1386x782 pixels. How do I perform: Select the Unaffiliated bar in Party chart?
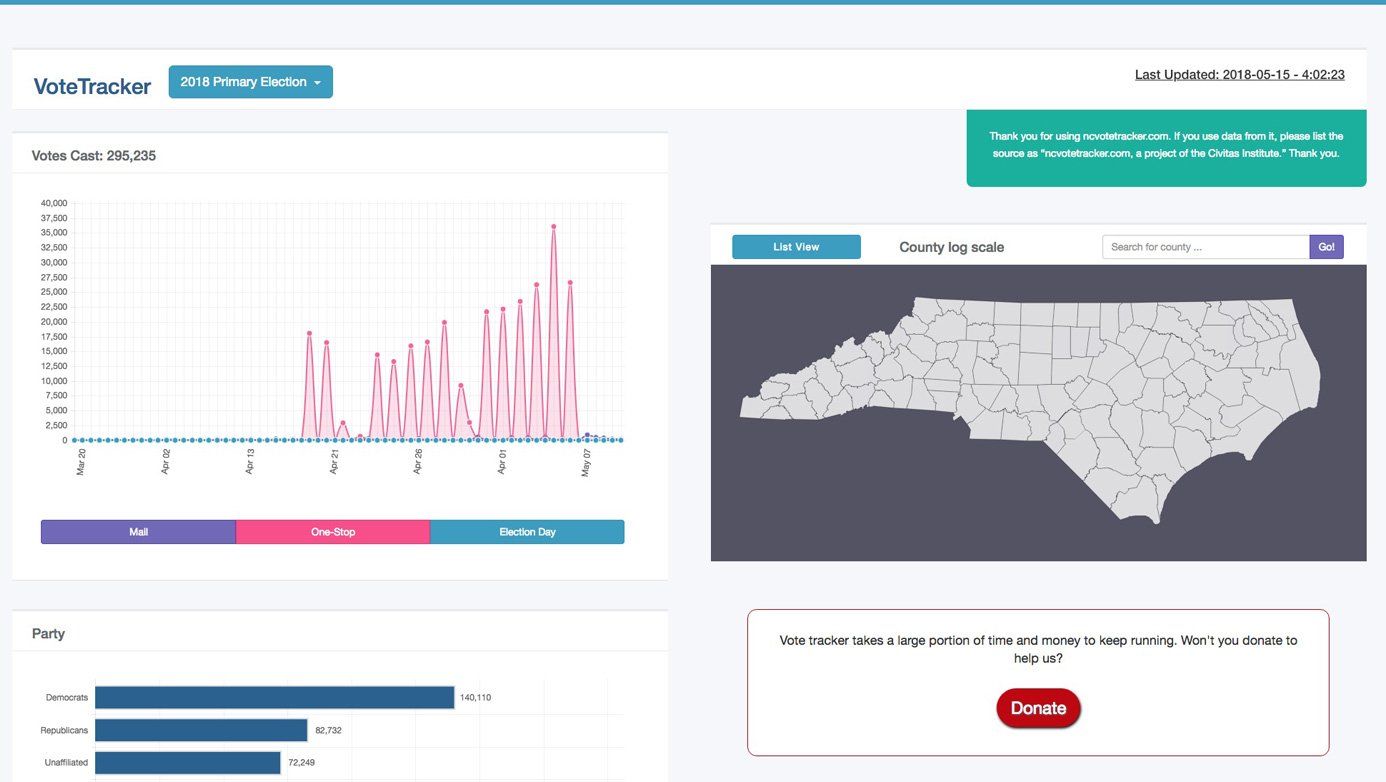pos(188,762)
